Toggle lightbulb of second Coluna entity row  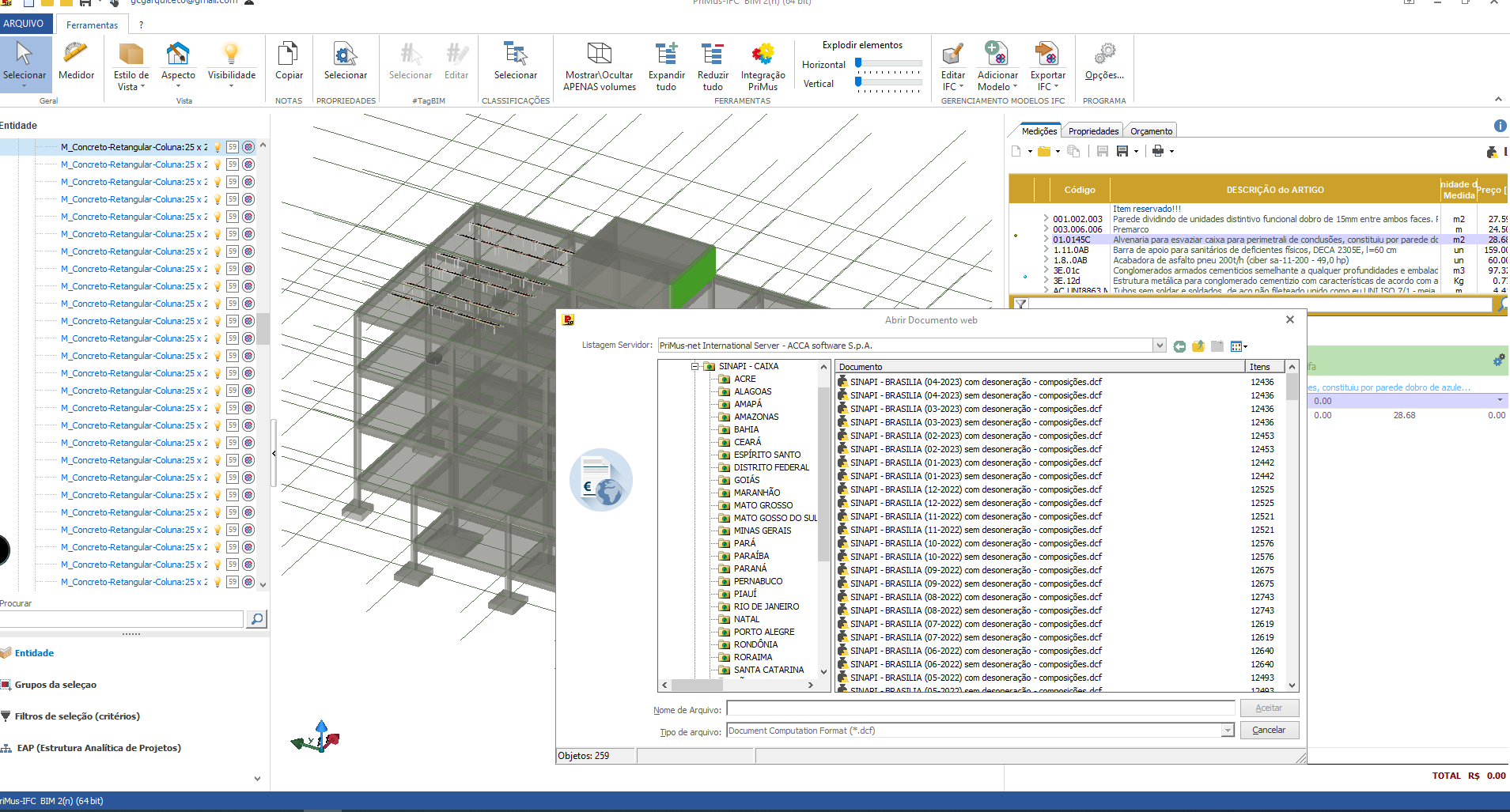pos(218,164)
